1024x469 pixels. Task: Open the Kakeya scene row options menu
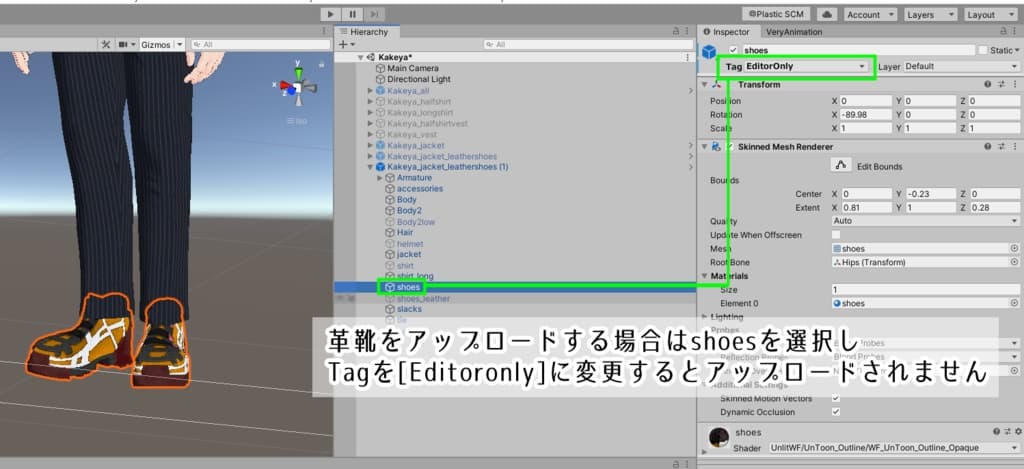[x=687, y=57]
